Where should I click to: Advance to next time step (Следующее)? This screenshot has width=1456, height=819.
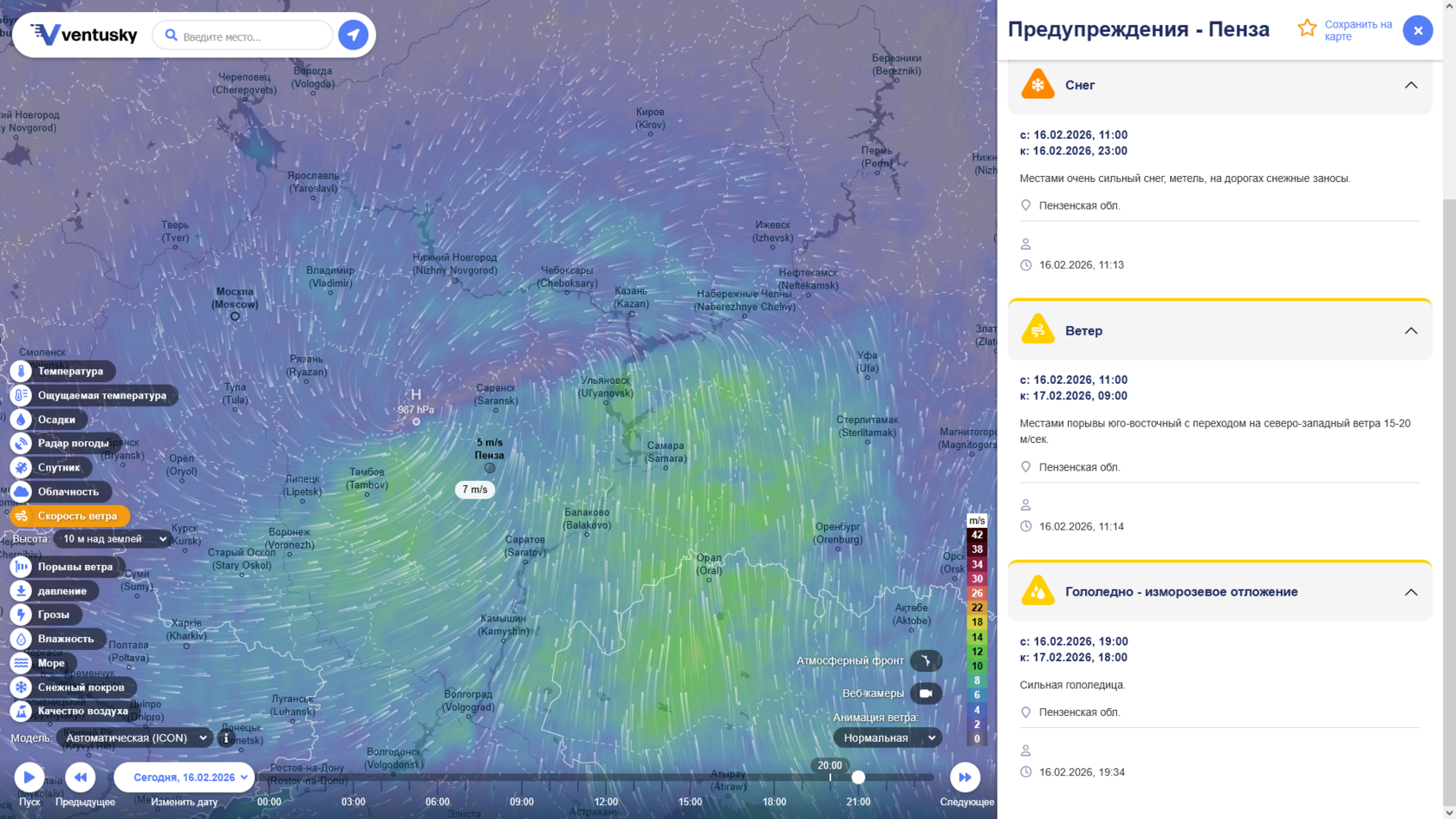(x=965, y=777)
